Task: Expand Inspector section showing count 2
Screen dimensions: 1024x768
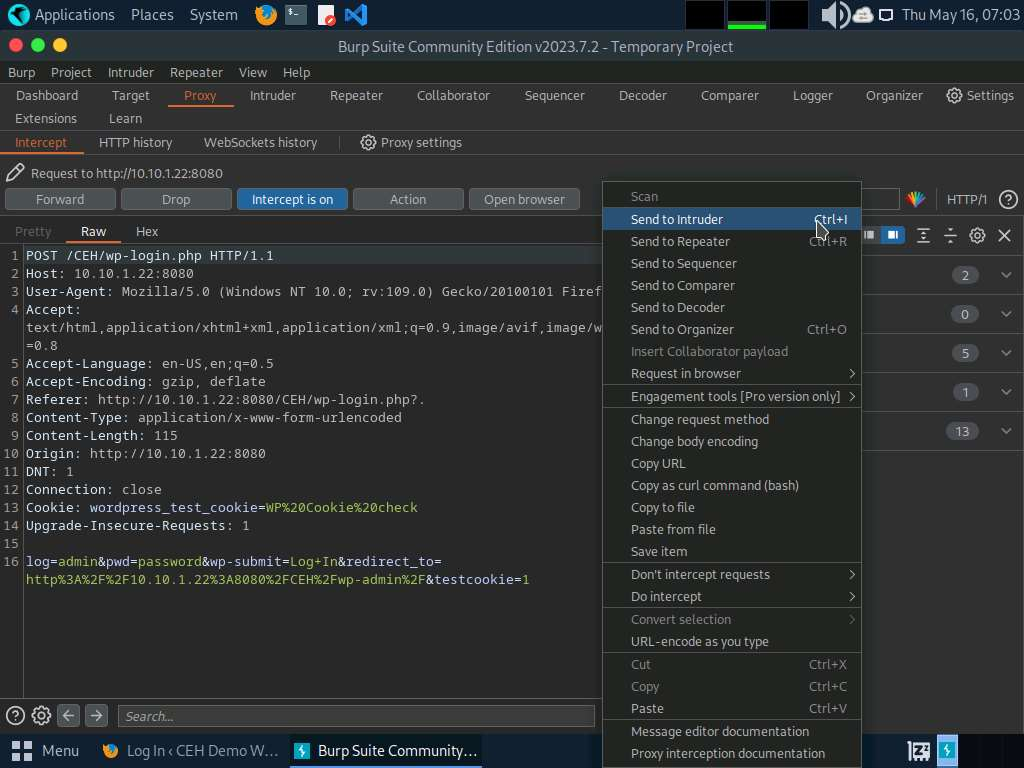Action: pos(1006,275)
